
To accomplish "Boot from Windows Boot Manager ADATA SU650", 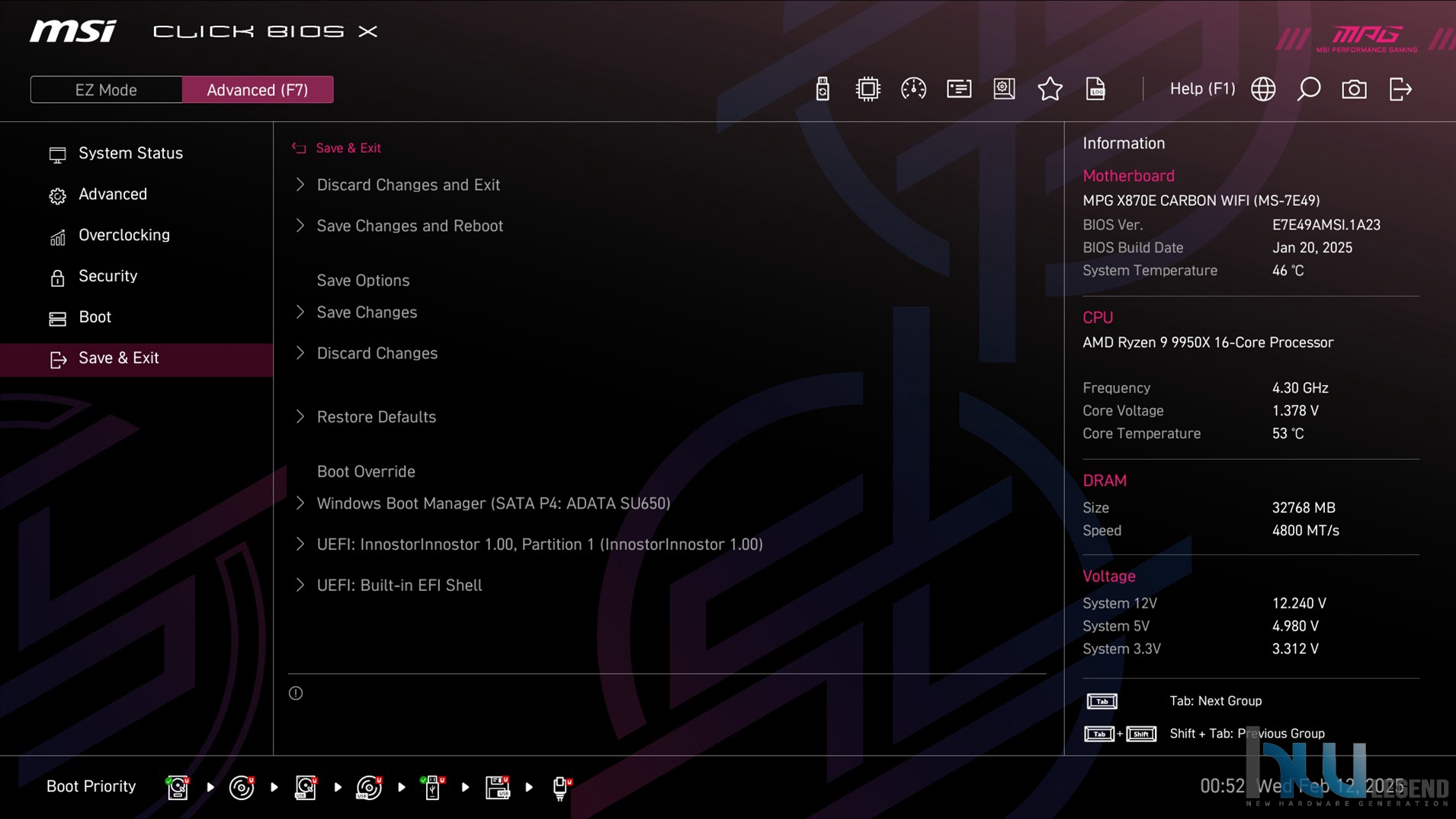I will tap(493, 504).
